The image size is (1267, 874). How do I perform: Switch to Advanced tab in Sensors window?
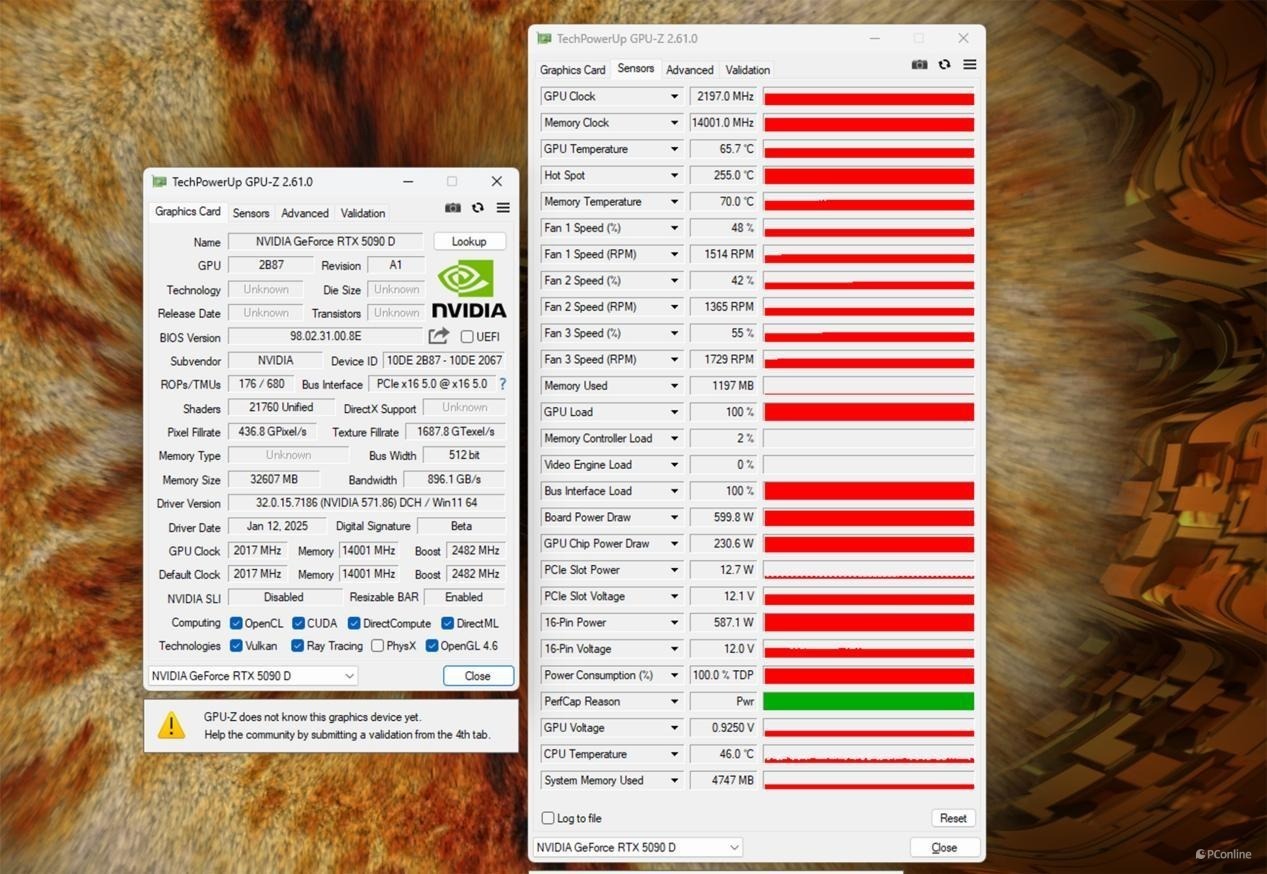(690, 70)
